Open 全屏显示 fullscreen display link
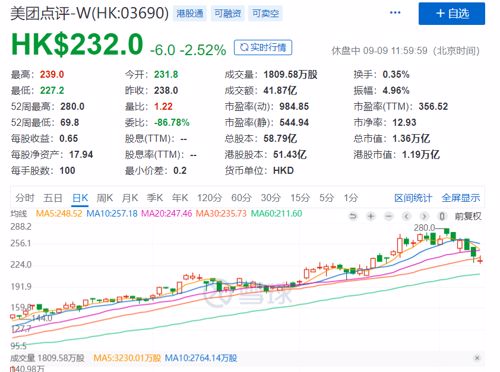Screen dimensions: 500x372 click(461, 198)
